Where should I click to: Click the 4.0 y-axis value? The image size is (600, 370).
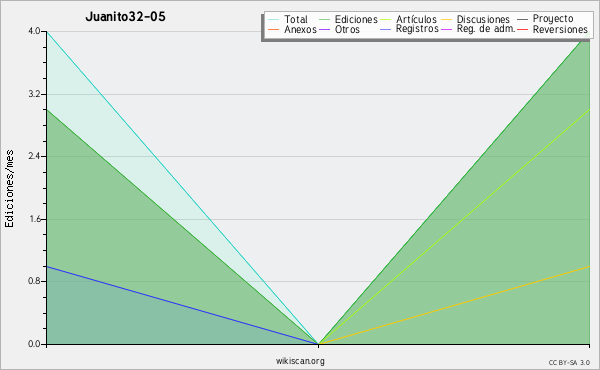tap(34, 31)
